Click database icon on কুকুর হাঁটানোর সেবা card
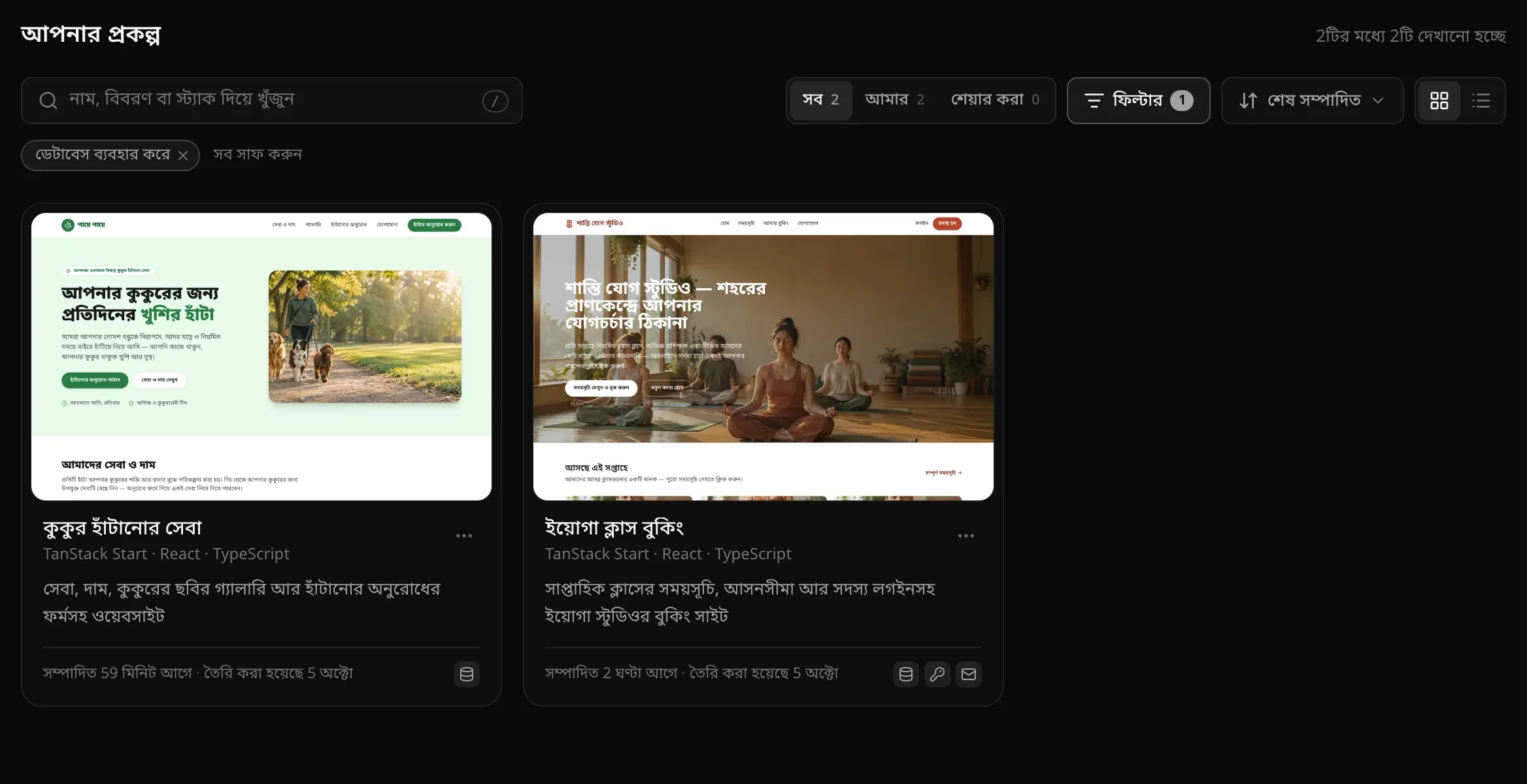This screenshot has width=1527, height=784. point(467,674)
